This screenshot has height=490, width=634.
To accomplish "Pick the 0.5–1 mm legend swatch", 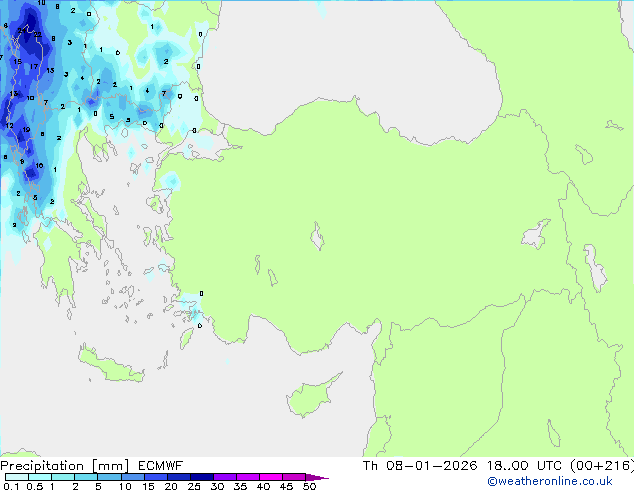I will pos(40,477).
